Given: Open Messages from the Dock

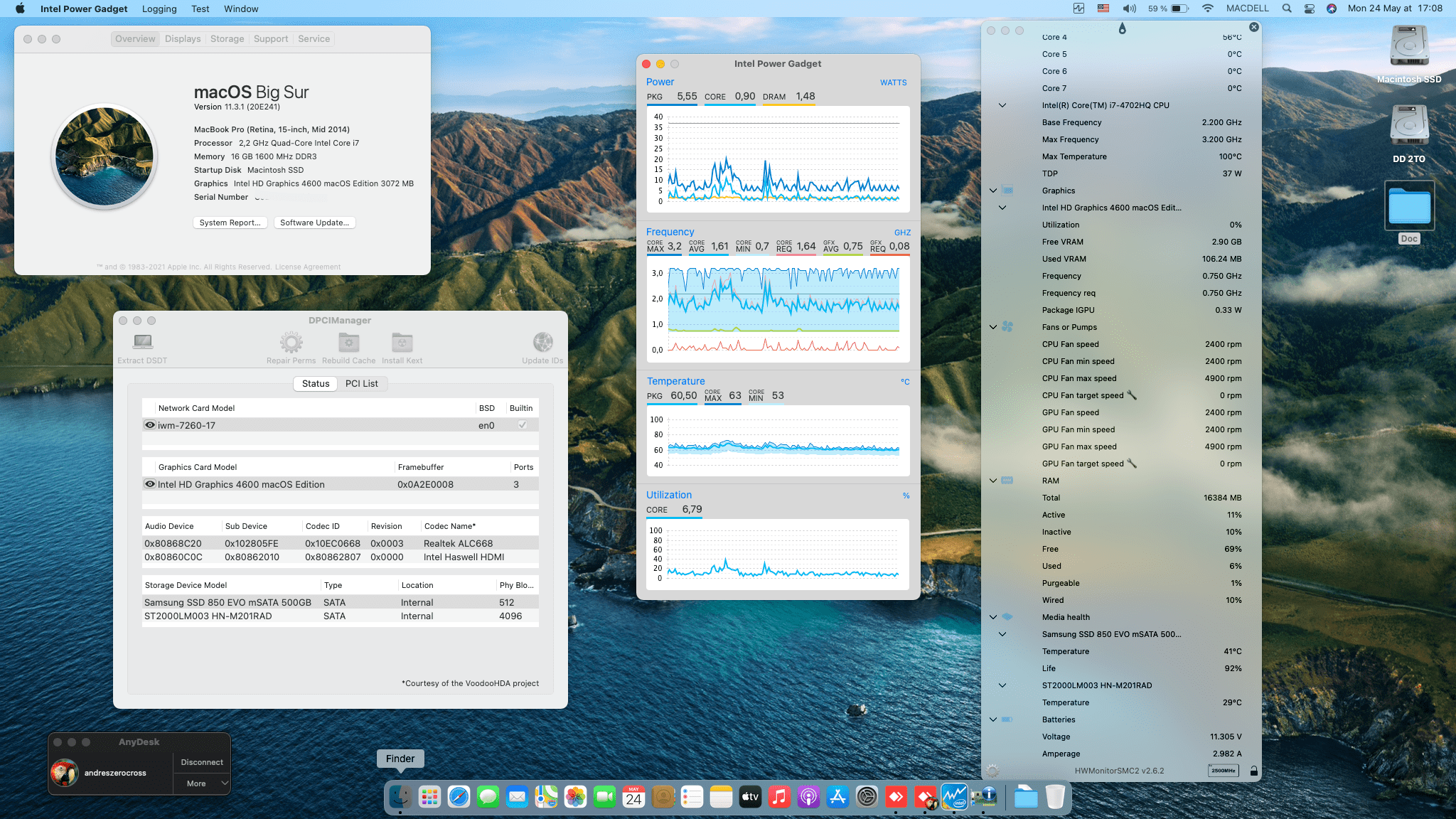Looking at the screenshot, I should pos(488,797).
